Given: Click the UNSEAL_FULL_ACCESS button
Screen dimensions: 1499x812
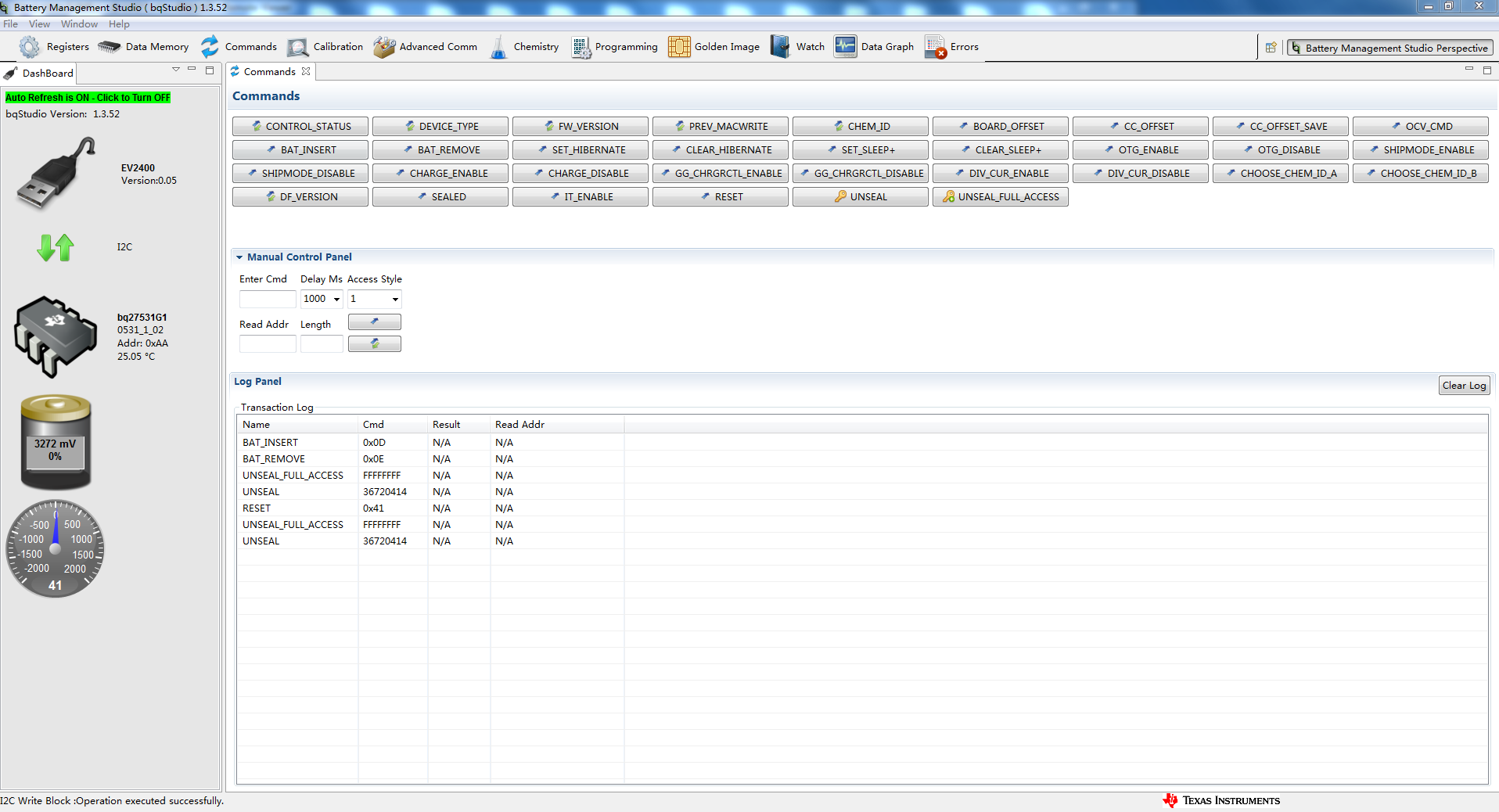Looking at the screenshot, I should point(1001,197).
